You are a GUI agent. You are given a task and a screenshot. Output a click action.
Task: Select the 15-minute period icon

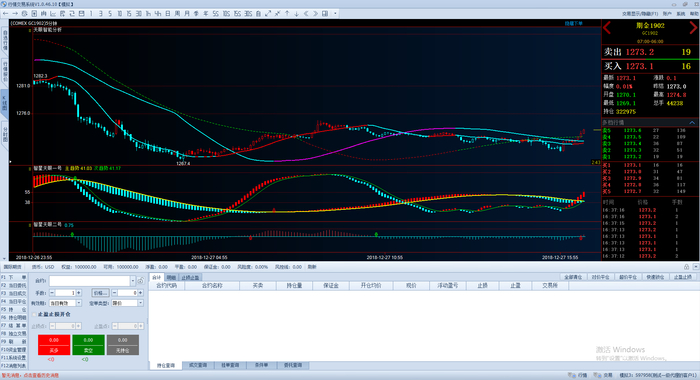coord(129,14)
